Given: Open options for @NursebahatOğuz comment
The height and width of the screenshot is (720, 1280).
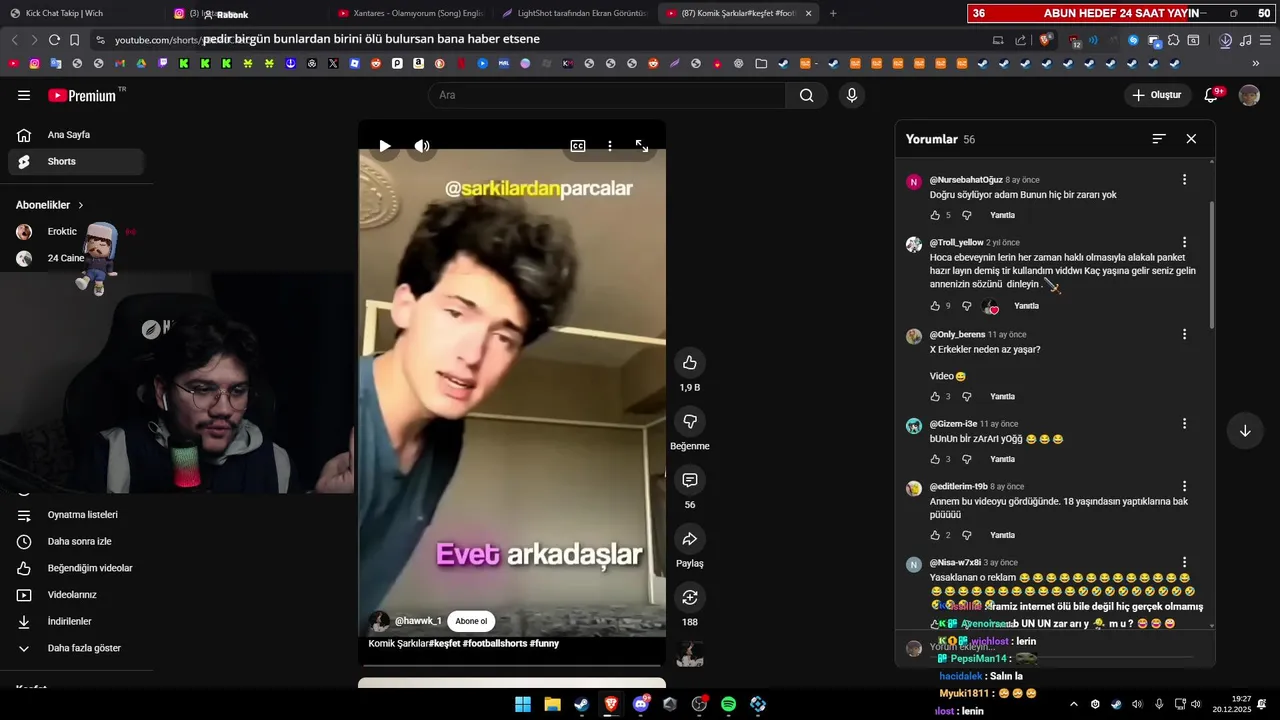Looking at the screenshot, I should 1184,180.
